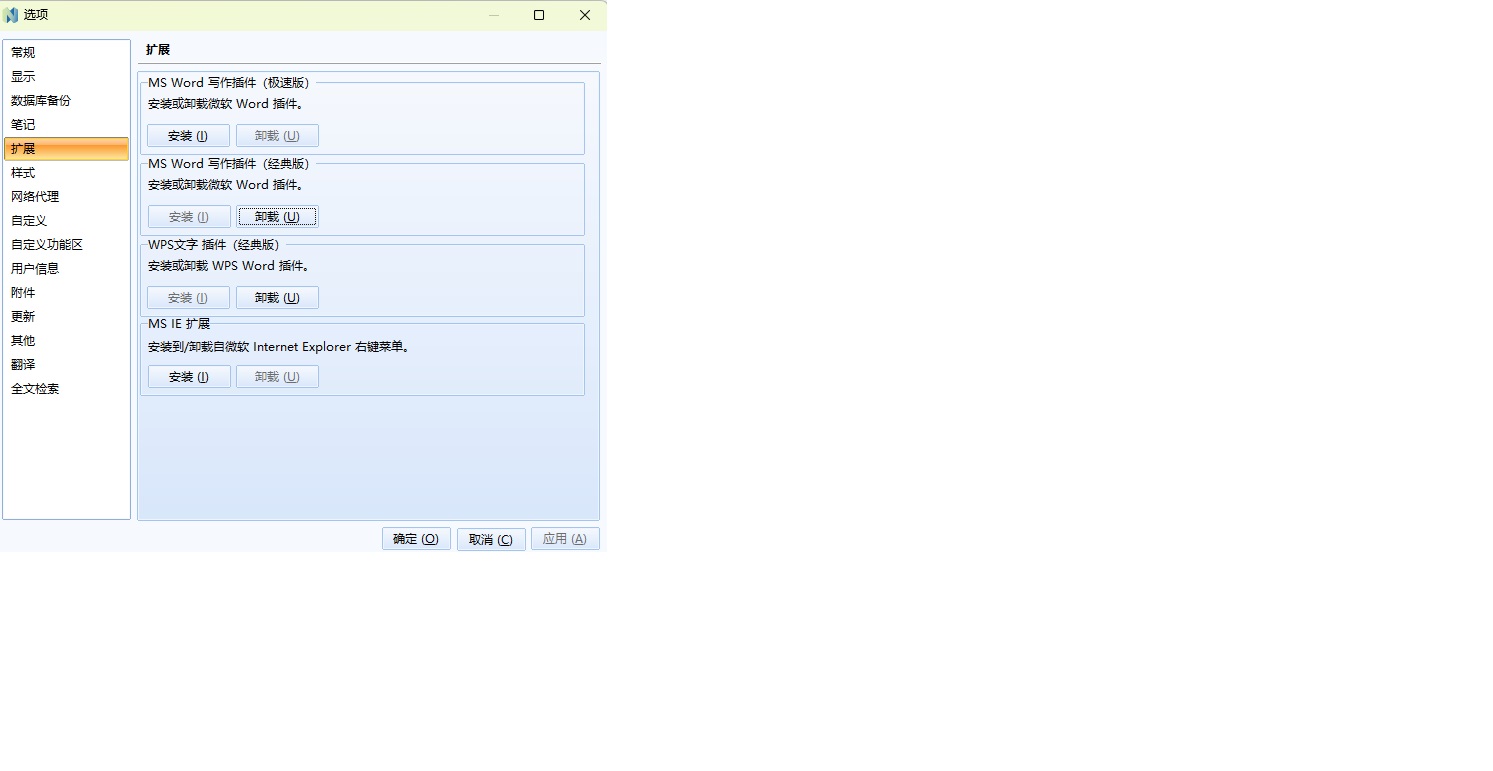The width and height of the screenshot is (1493, 771).
Task: Click 安装 for WPS文字 插件
Action: [x=189, y=298]
